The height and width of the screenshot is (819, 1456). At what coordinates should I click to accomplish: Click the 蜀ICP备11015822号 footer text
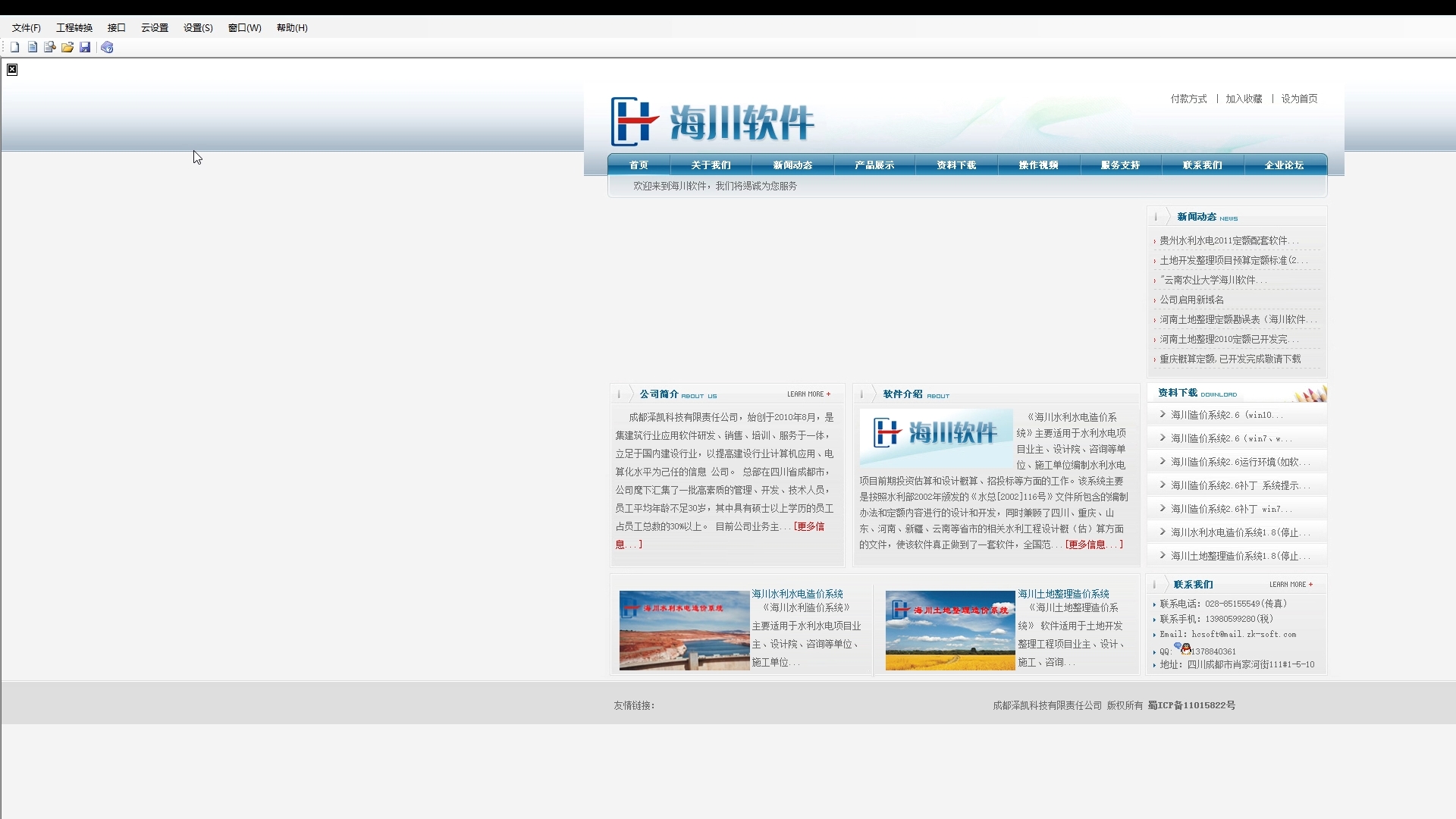1191,705
